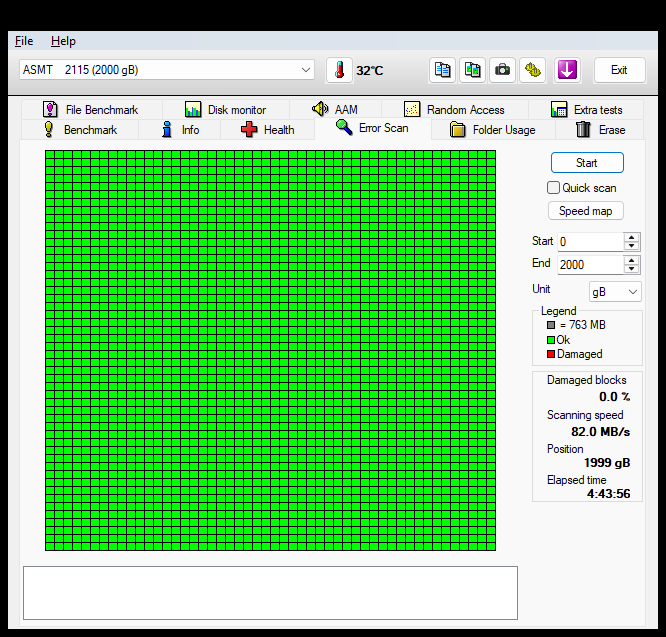Viewport: 666px width, 637px height.
Task: Switch to the AAM tab
Action: 336,110
